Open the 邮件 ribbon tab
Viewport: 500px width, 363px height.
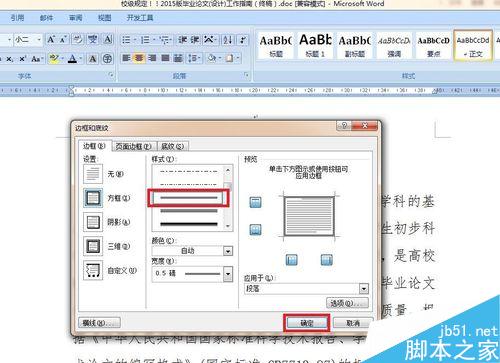pyautogui.click(x=46, y=18)
